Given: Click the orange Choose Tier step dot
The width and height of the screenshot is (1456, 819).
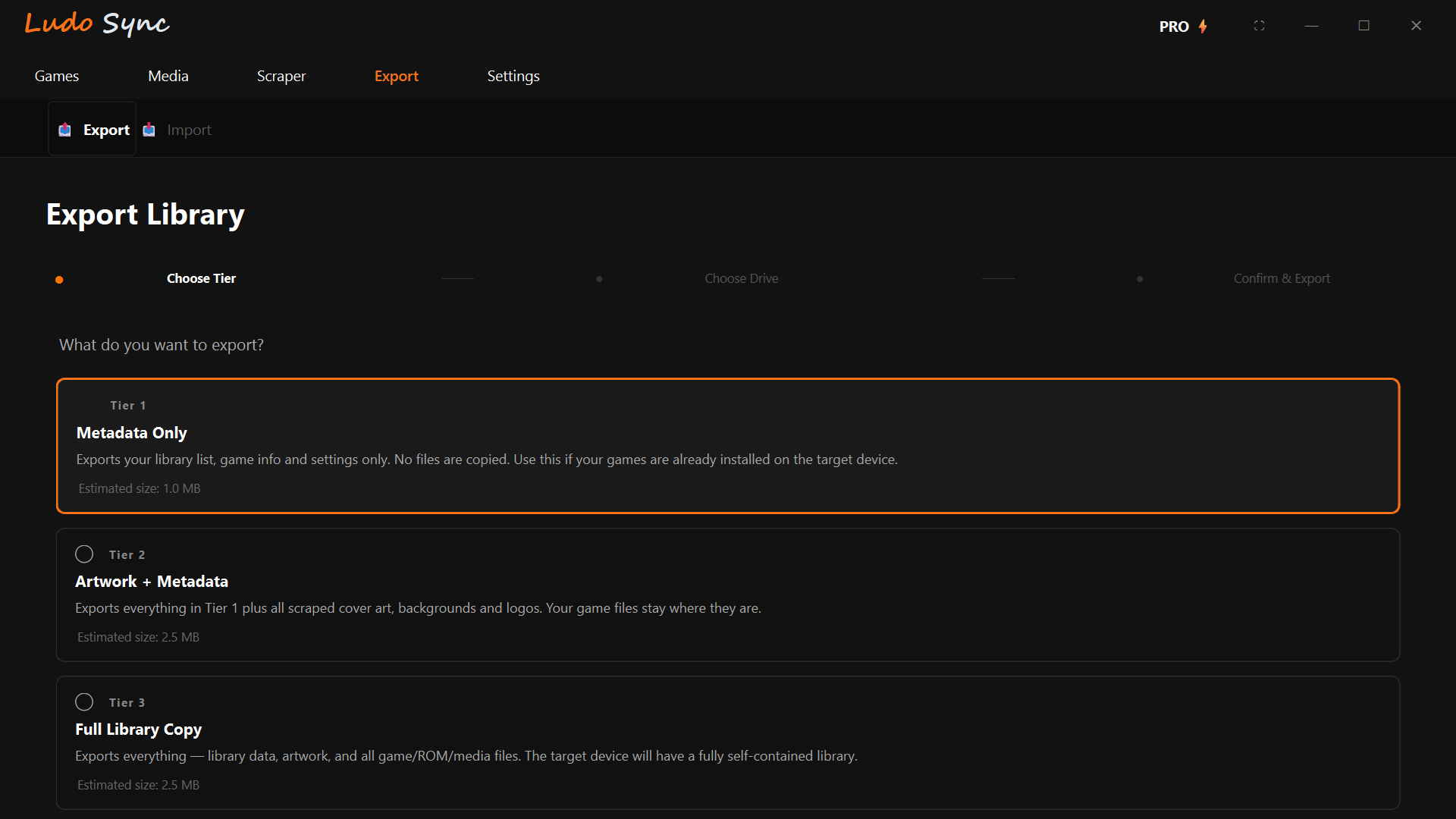Looking at the screenshot, I should click(59, 280).
